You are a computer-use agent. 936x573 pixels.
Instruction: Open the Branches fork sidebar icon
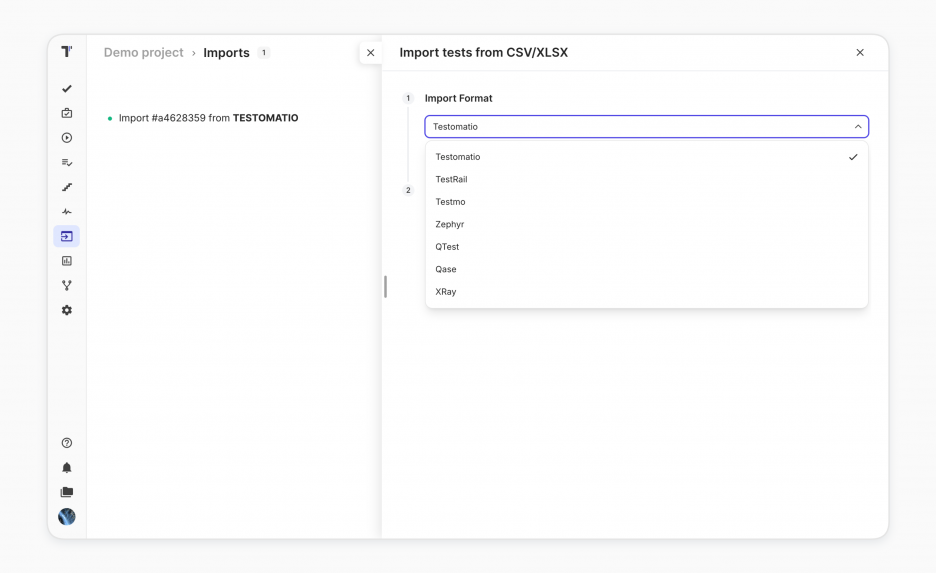(x=67, y=285)
